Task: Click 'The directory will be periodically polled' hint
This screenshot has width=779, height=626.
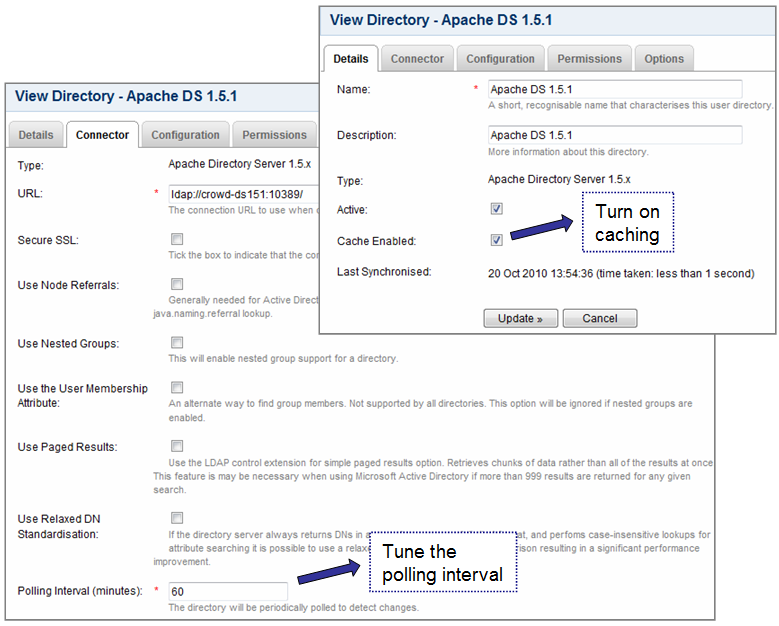Action: 293,607
